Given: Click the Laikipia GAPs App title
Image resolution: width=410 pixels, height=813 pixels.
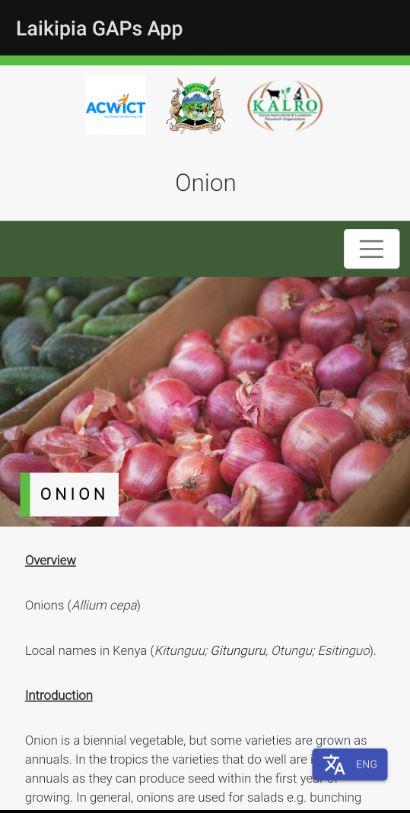Looking at the screenshot, I should [x=99, y=28].
